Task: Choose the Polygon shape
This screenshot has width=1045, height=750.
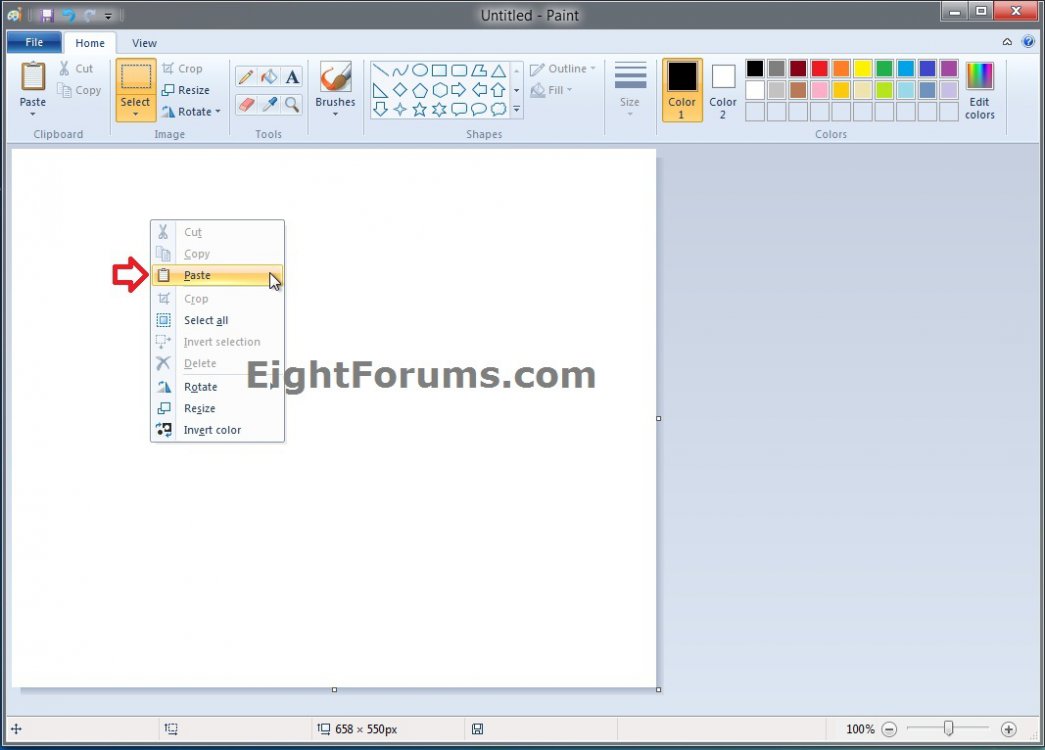Action: click(x=479, y=71)
